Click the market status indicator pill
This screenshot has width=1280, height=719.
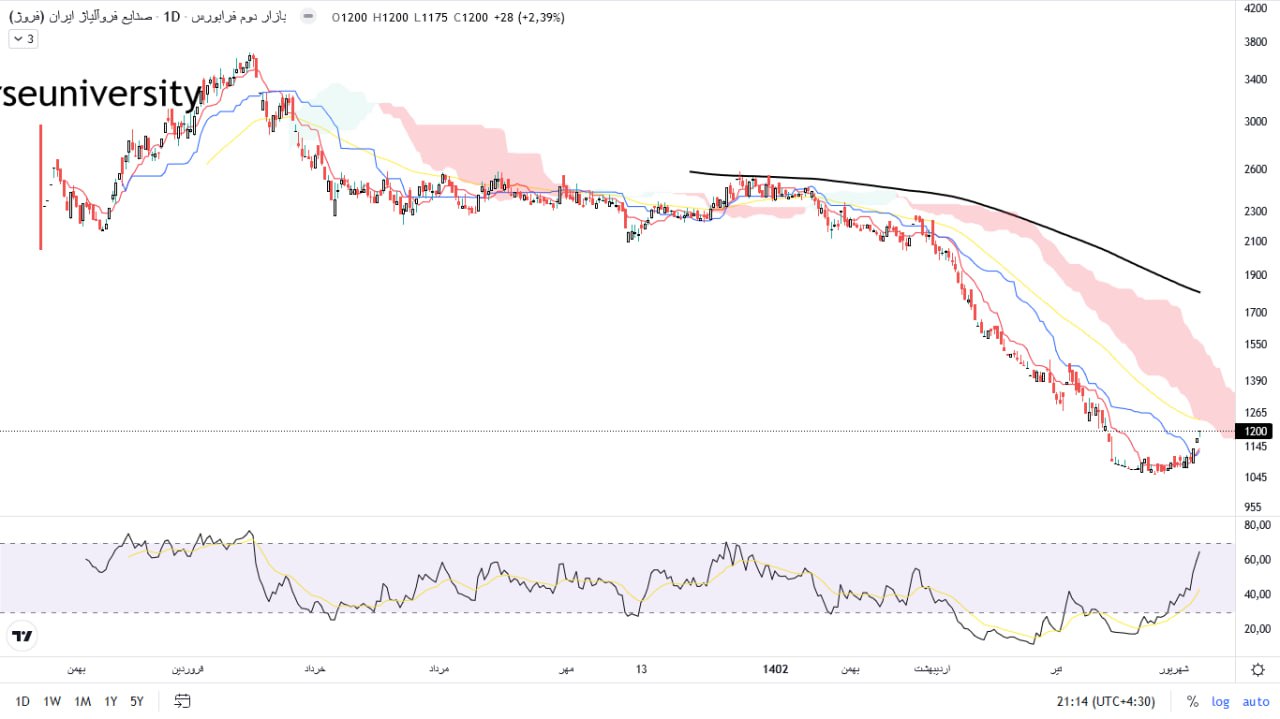[x=308, y=17]
